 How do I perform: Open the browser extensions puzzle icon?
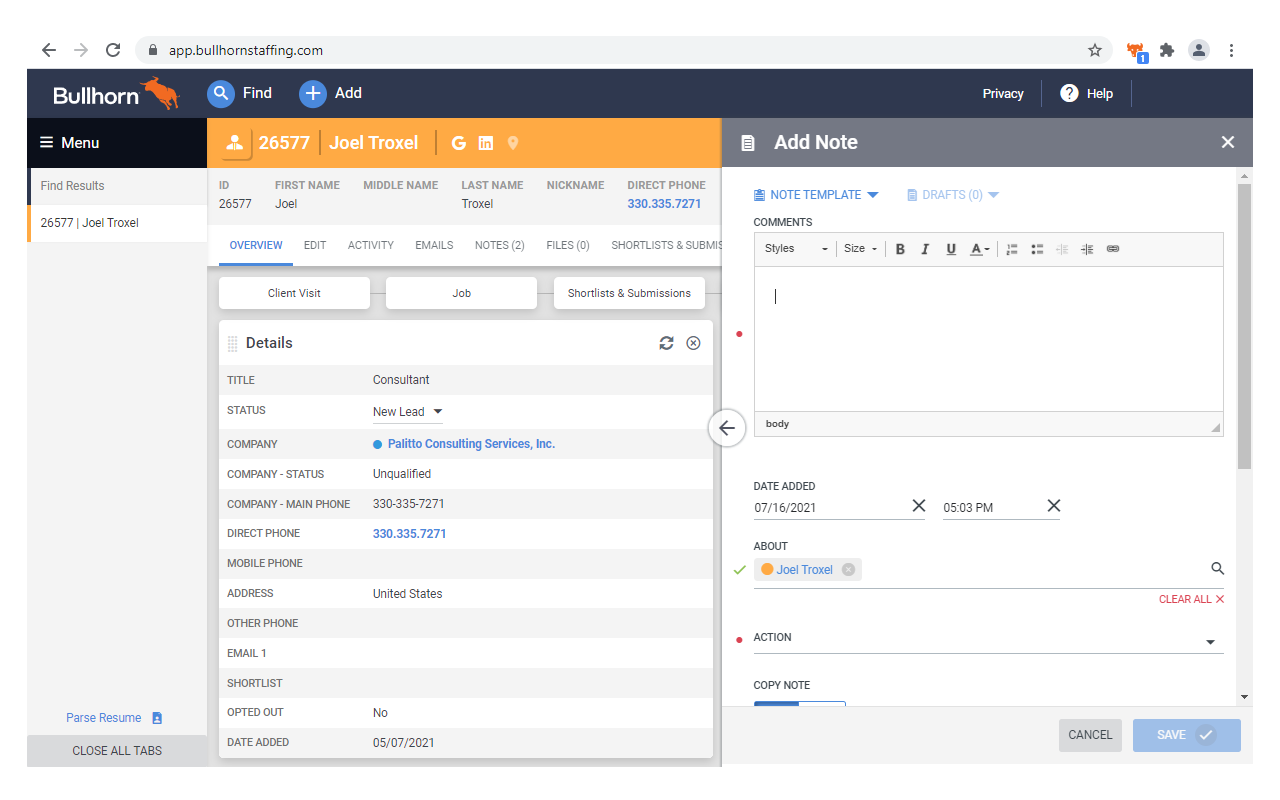(1166, 50)
